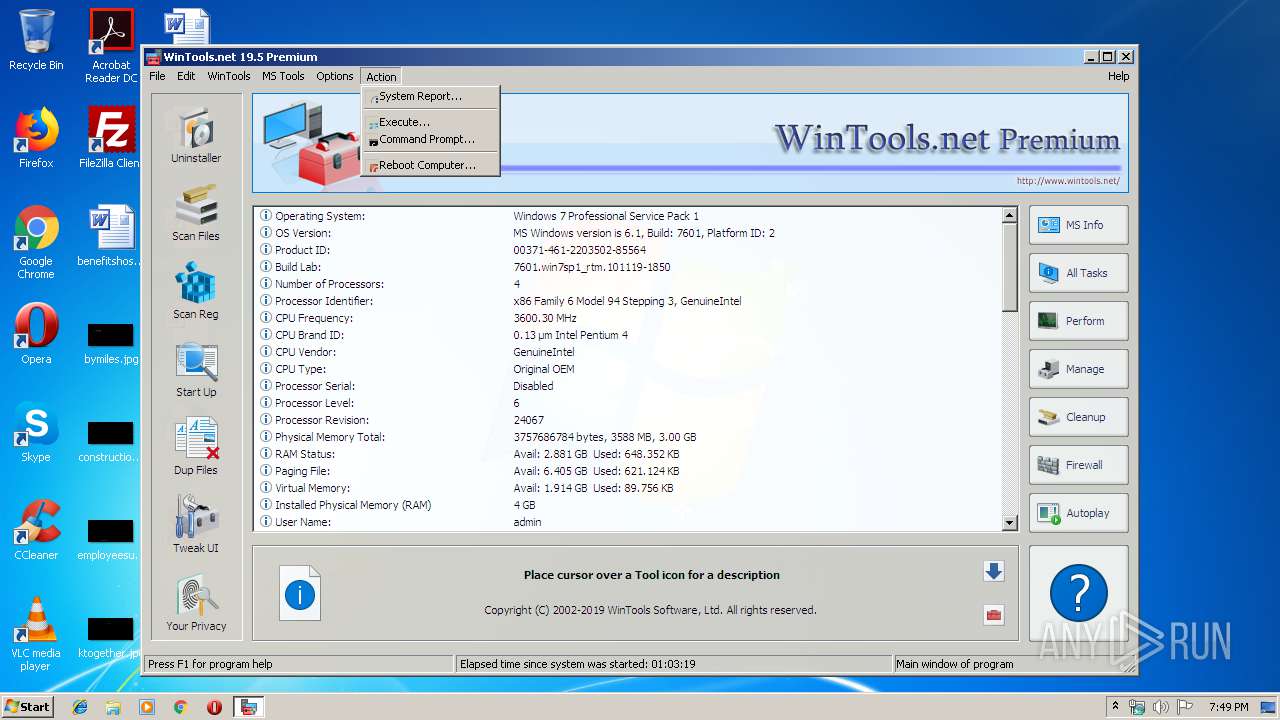Select Skype desktop icon
This screenshot has height=720, width=1280.
(x=36, y=432)
